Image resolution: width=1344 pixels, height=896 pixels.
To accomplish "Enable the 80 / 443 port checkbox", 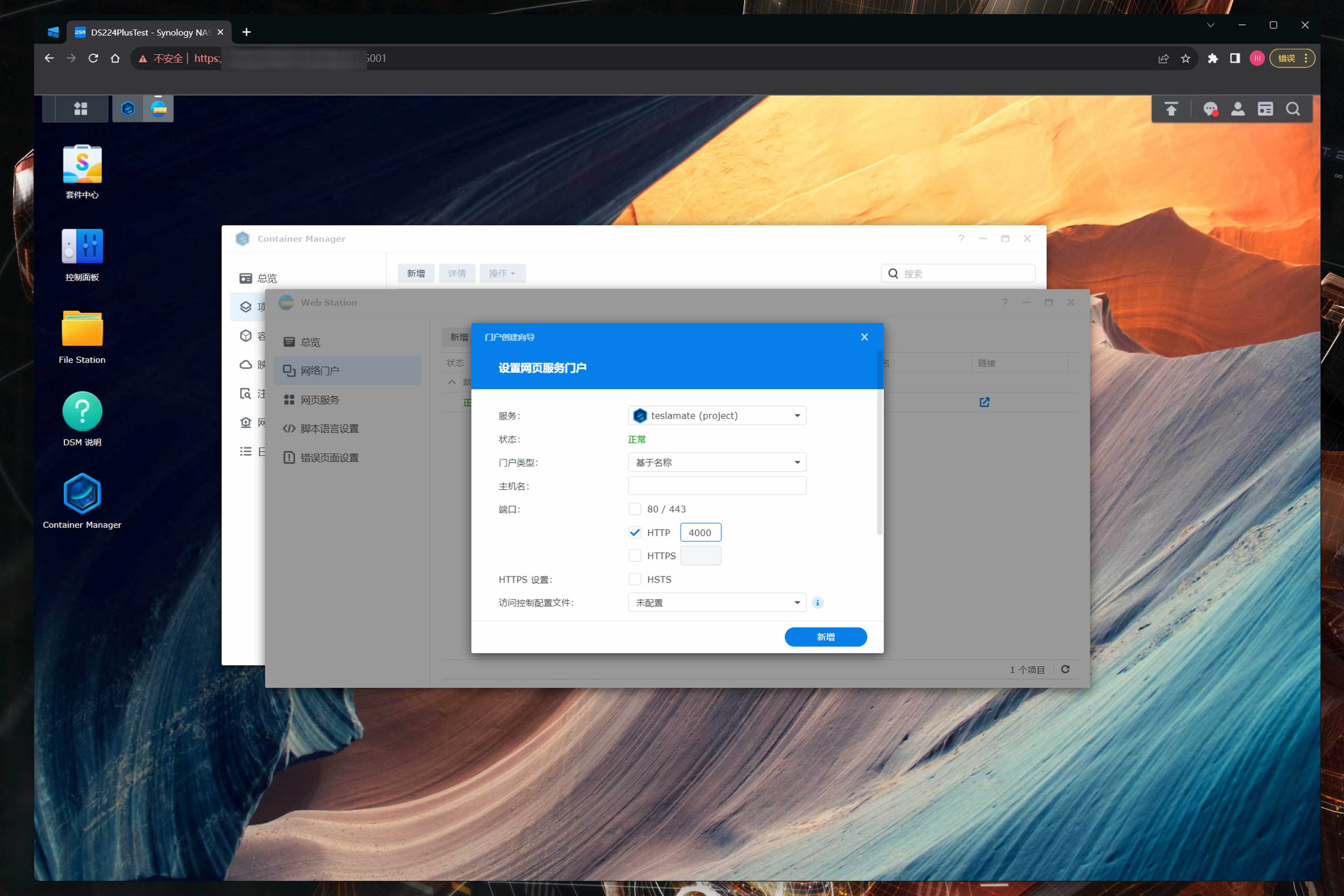I will (634, 509).
